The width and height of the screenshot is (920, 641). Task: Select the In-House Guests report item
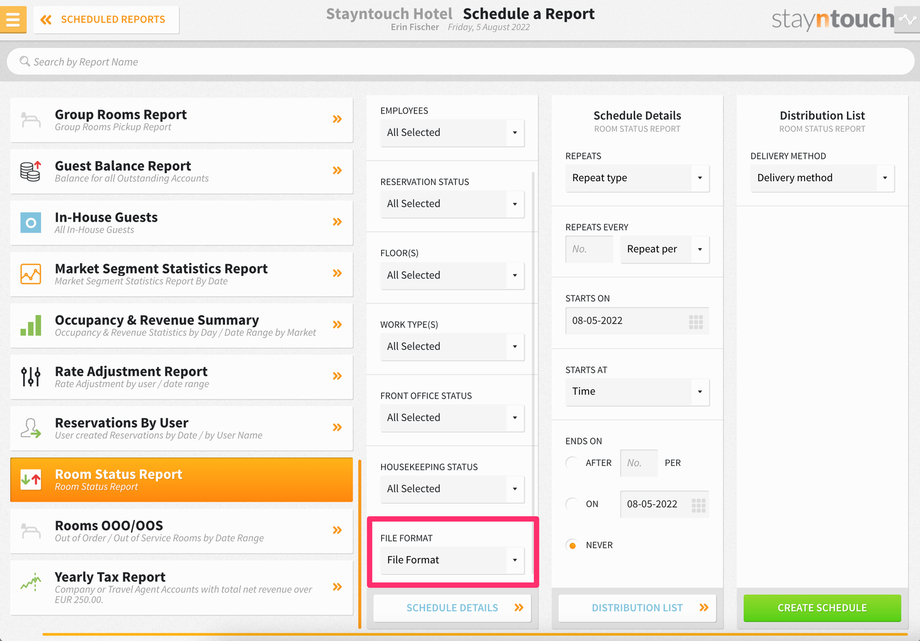coord(181,222)
